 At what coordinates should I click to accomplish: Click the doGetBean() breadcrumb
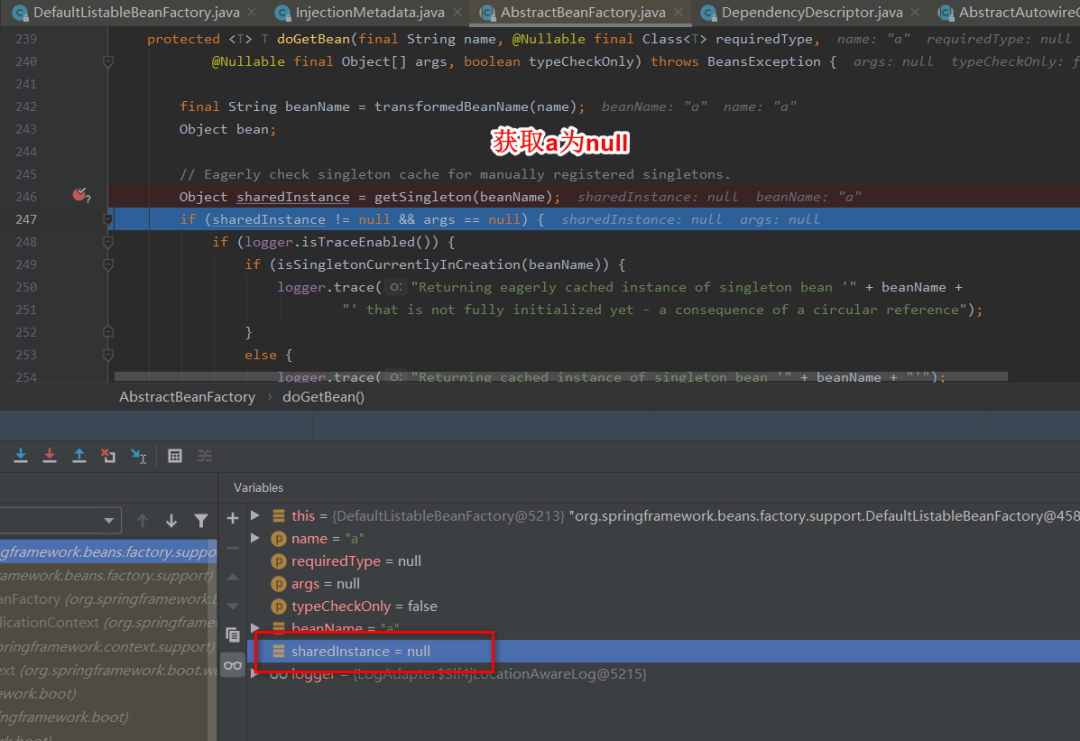[x=323, y=397]
